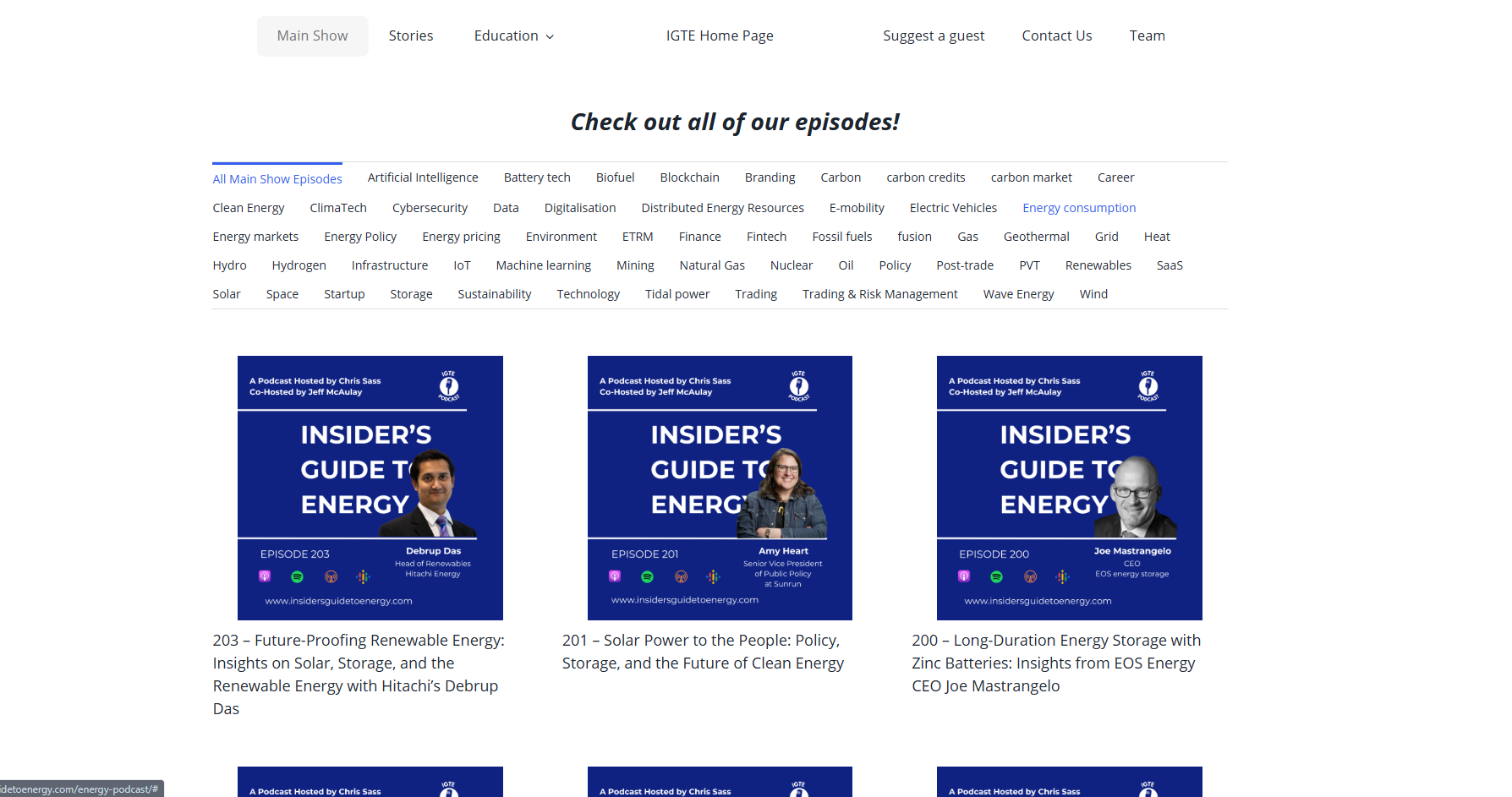Image resolution: width=1512 pixels, height=797 pixels.
Task: Filter by Clean Energy
Action: tap(249, 208)
